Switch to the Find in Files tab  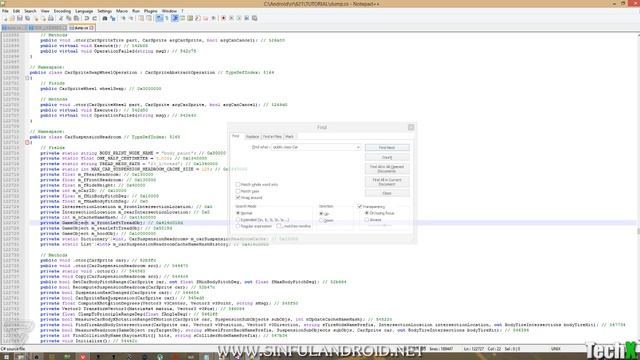point(272,137)
